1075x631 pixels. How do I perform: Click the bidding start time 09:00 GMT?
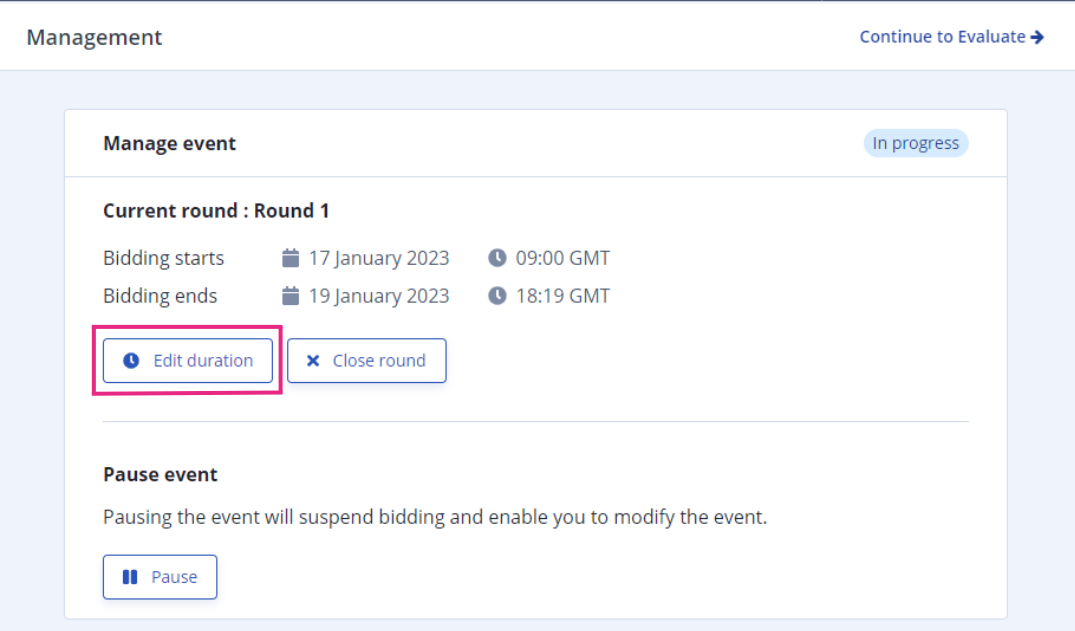coord(563,258)
